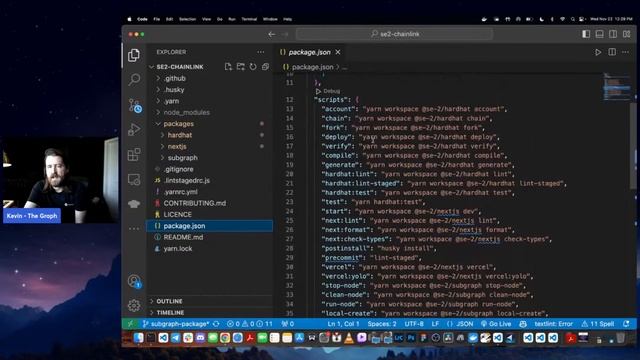Image resolution: width=640 pixels, height=360 pixels.
Task: Collapse all folders in explorer
Action: pos(265,67)
